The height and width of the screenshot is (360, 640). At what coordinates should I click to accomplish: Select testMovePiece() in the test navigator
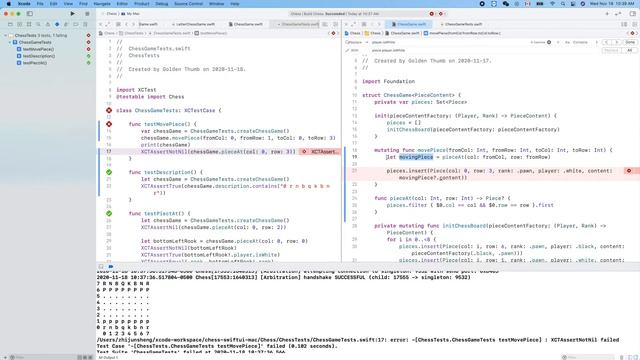tap(38, 49)
